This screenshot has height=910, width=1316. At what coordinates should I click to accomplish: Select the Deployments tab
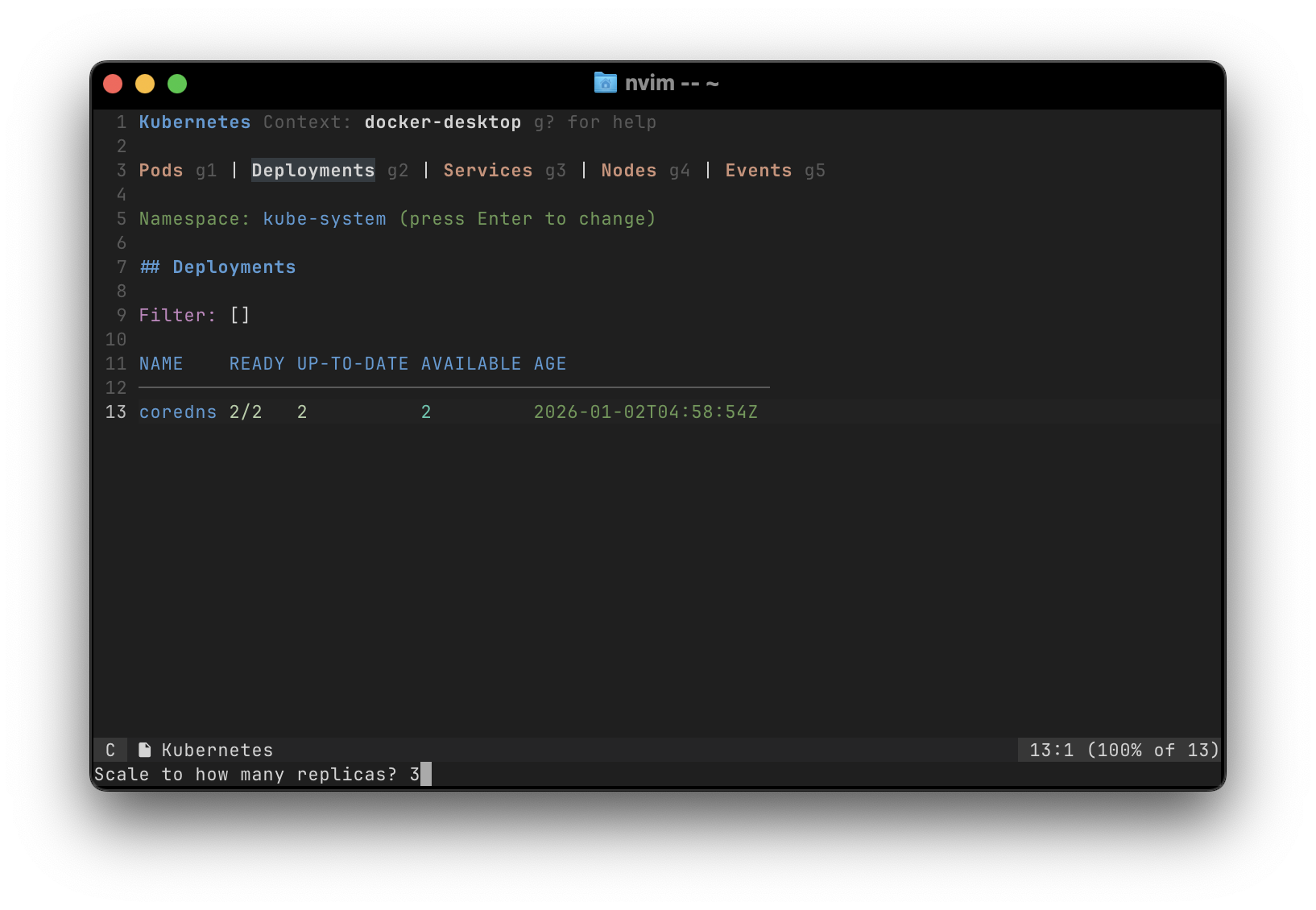coord(313,171)
